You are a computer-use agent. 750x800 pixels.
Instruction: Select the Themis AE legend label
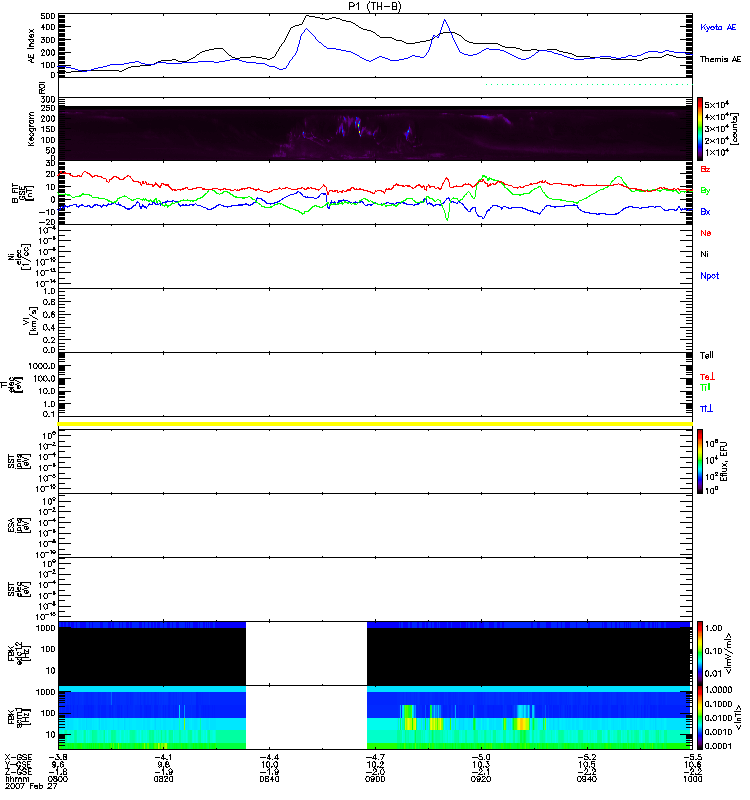[x=720, y=59]
